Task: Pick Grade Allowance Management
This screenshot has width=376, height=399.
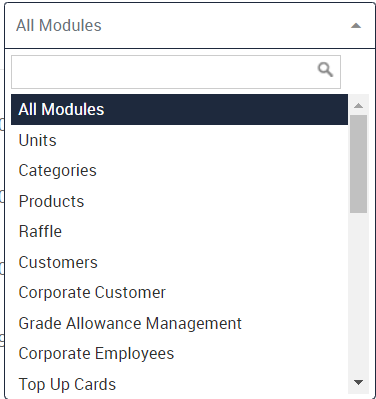Action: pyautogui.click(x=179, y=323)
